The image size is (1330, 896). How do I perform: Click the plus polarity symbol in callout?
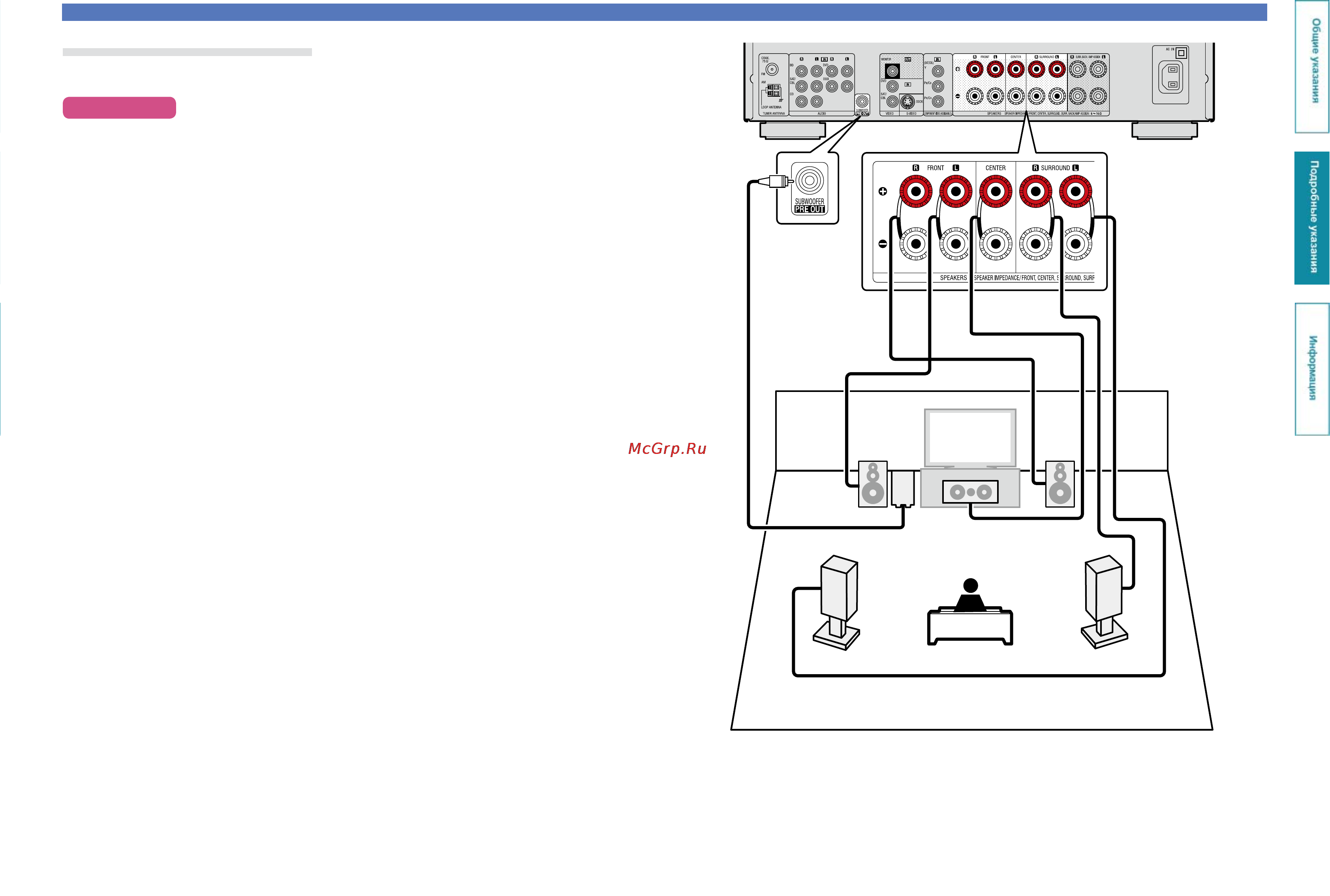pos(883,191)
